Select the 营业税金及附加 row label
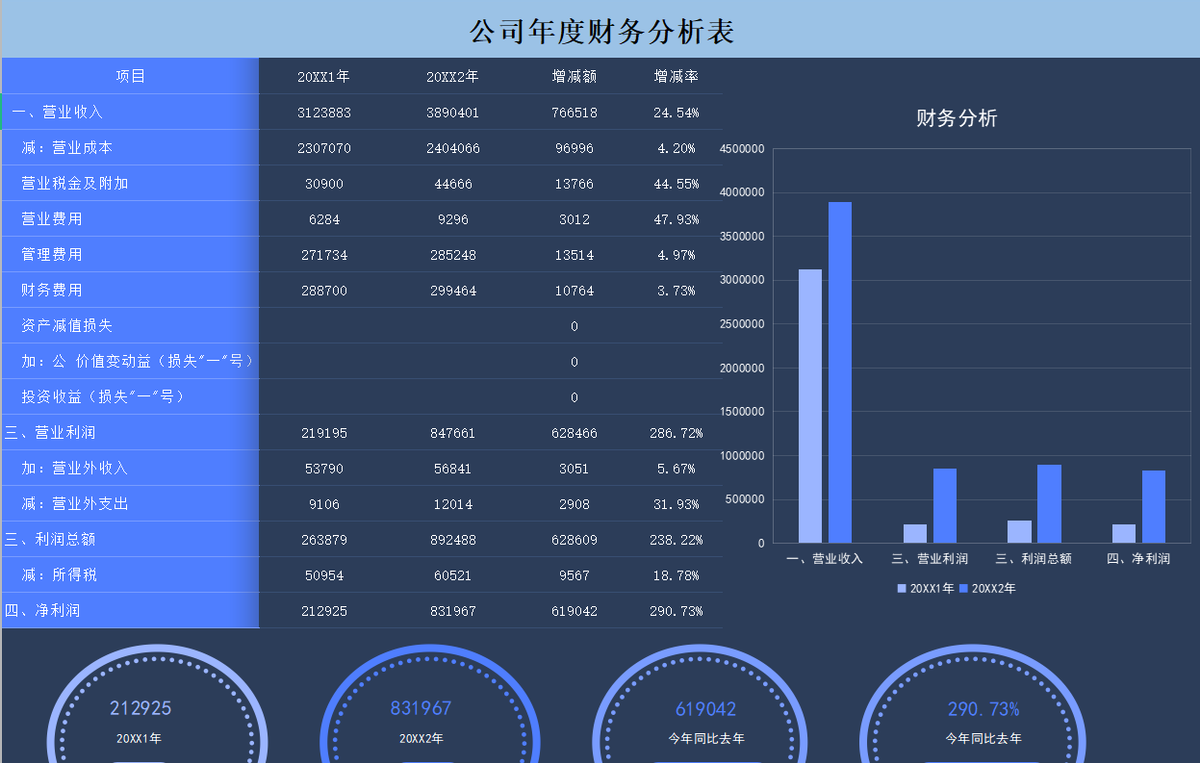The width and height of the screenshot is (1200, 763). point(75,184)
